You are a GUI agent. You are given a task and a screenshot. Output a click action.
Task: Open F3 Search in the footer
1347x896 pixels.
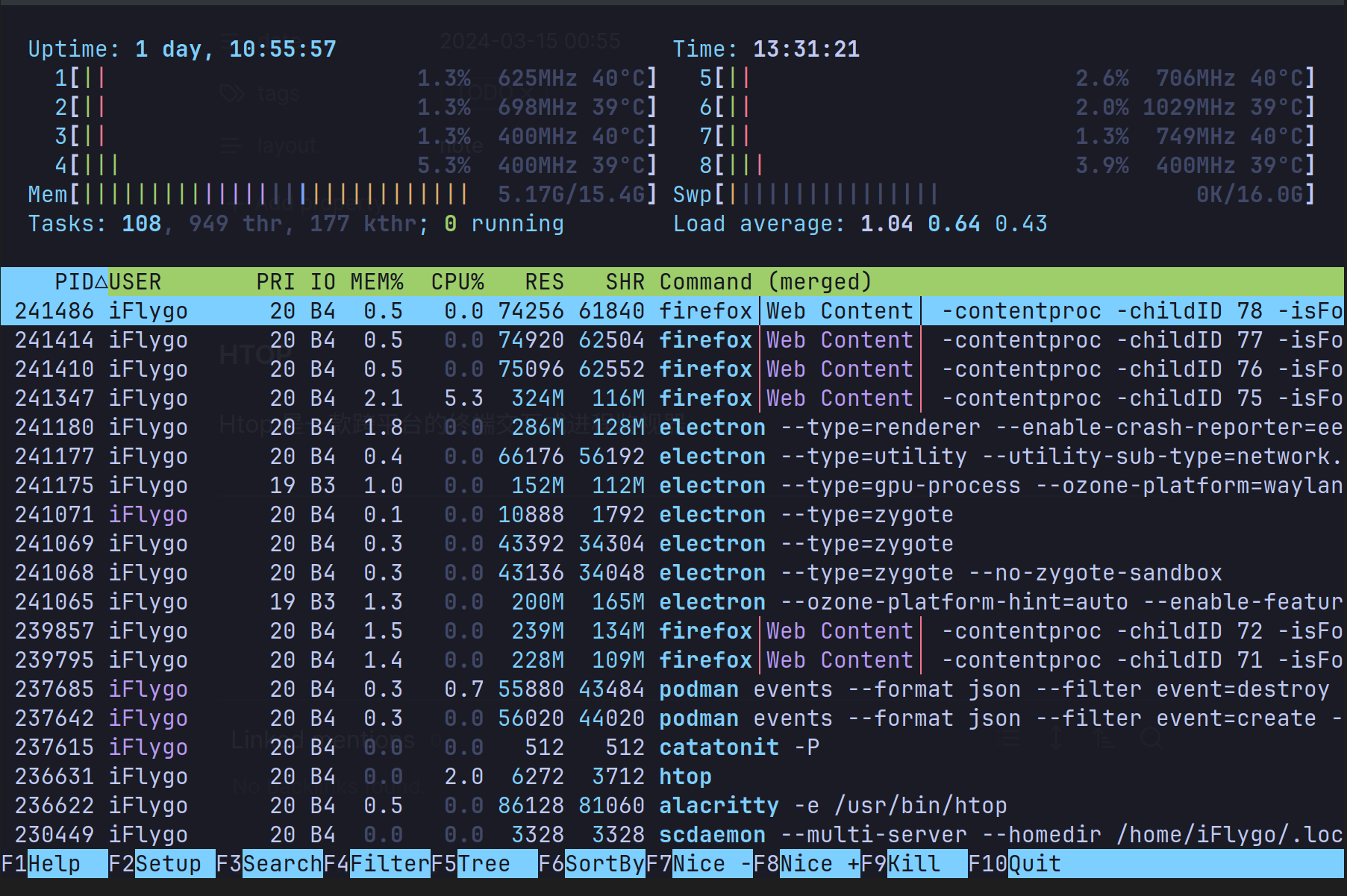tap(269, 864)
